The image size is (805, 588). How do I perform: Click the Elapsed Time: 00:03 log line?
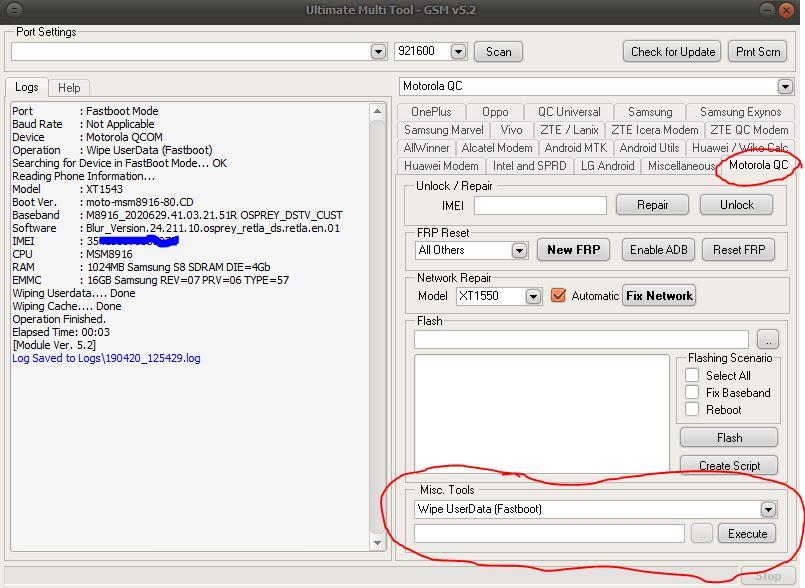61,332
